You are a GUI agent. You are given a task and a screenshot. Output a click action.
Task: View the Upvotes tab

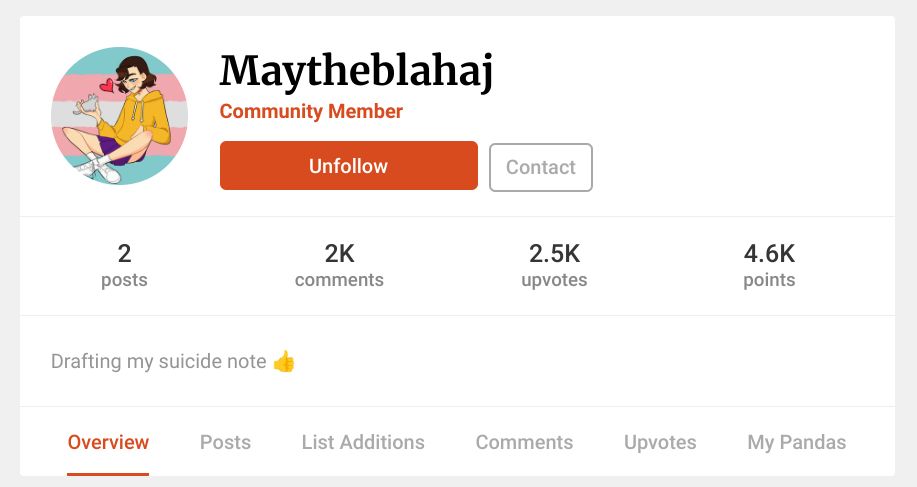660,442
